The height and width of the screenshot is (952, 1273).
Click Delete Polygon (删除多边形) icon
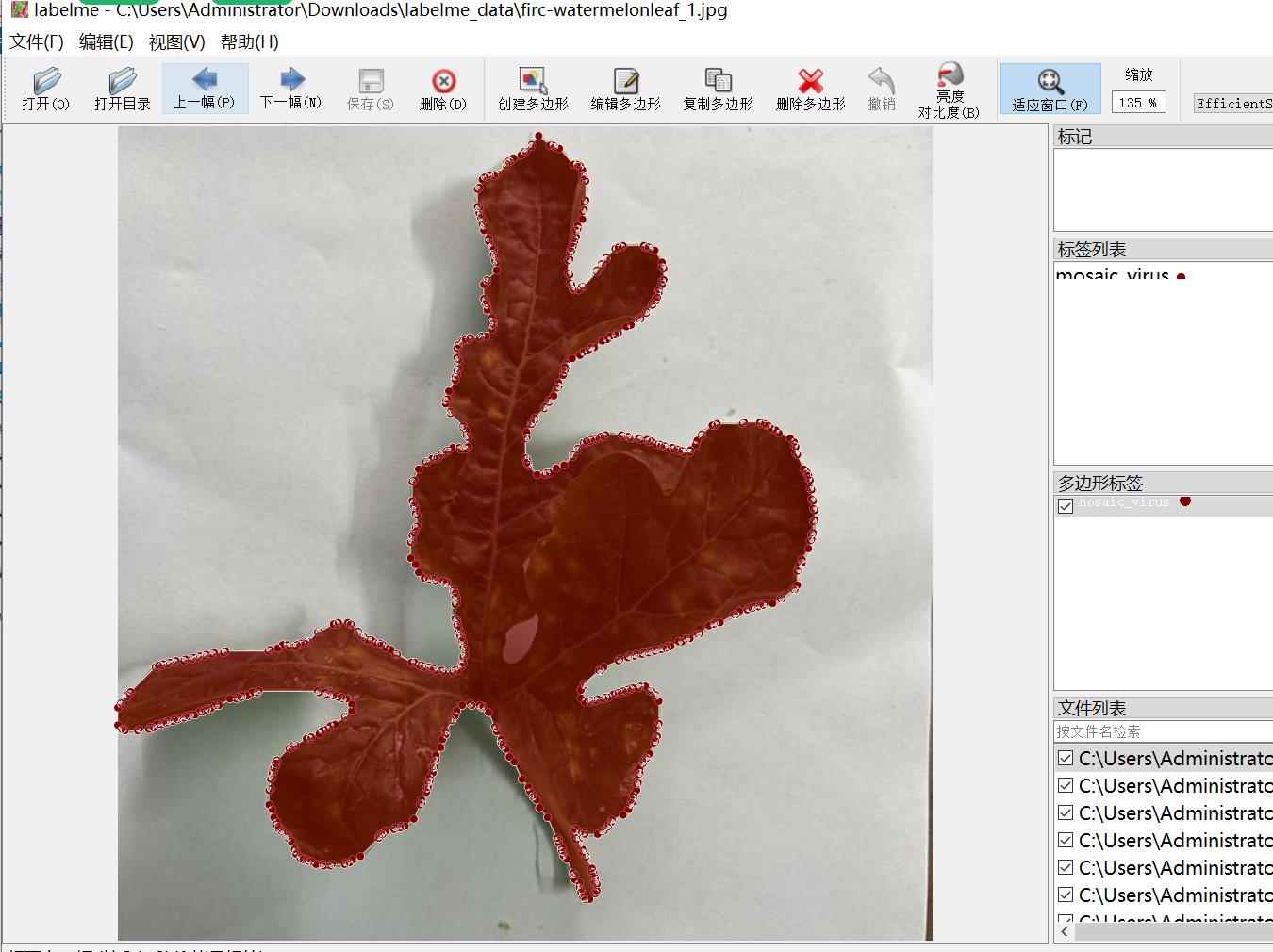810,89
